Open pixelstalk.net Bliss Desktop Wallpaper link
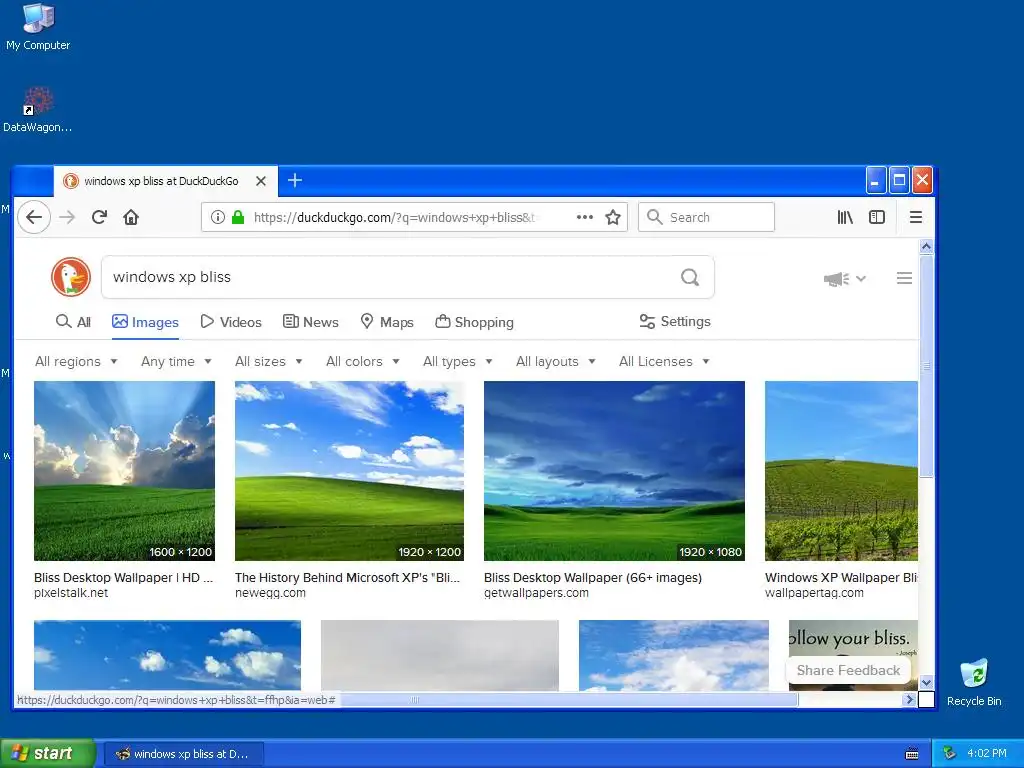1024x768 pixels. coord(123,577)
